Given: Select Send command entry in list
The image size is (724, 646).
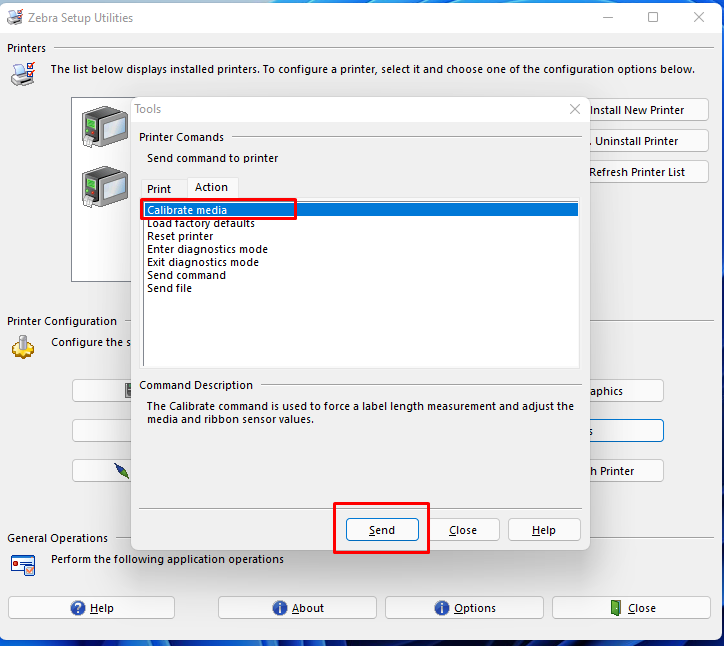Looking at the screenshot, I should coord(361,275).
